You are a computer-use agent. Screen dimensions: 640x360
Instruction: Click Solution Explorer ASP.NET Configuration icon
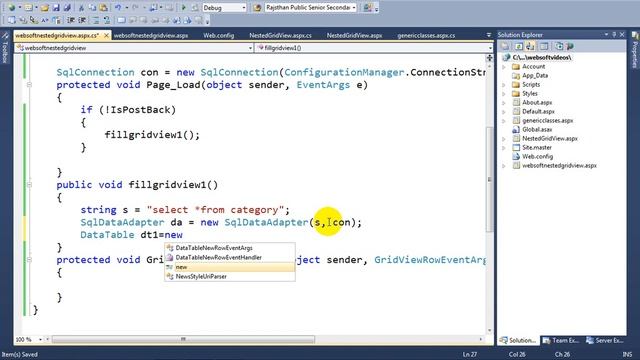click(x=570, y=46)
